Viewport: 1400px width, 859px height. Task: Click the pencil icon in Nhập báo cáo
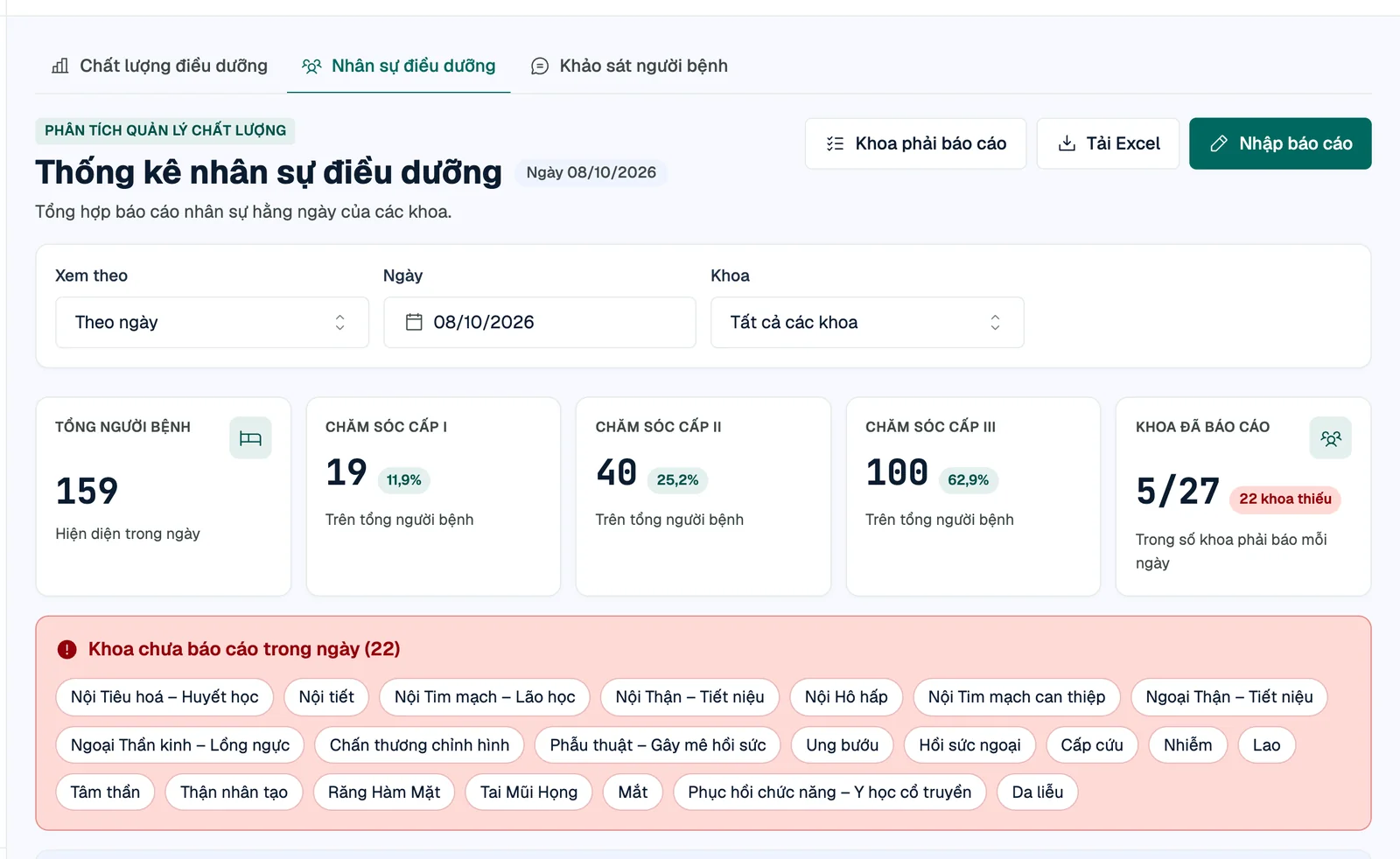coord(1219,143)
